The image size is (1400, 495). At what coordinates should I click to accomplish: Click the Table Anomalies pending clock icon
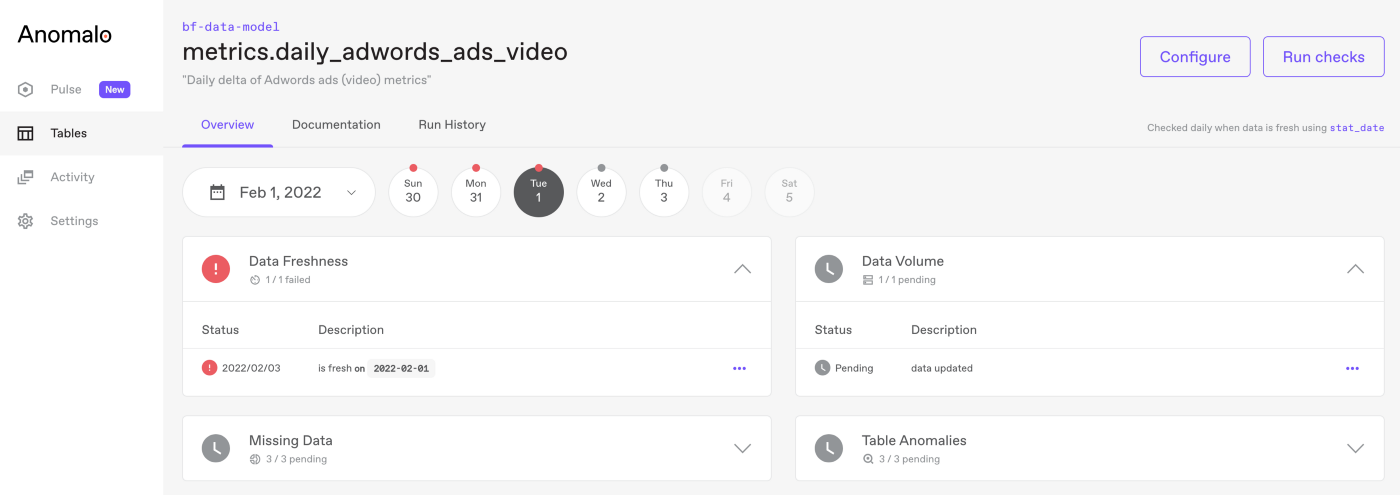point(829,448)
